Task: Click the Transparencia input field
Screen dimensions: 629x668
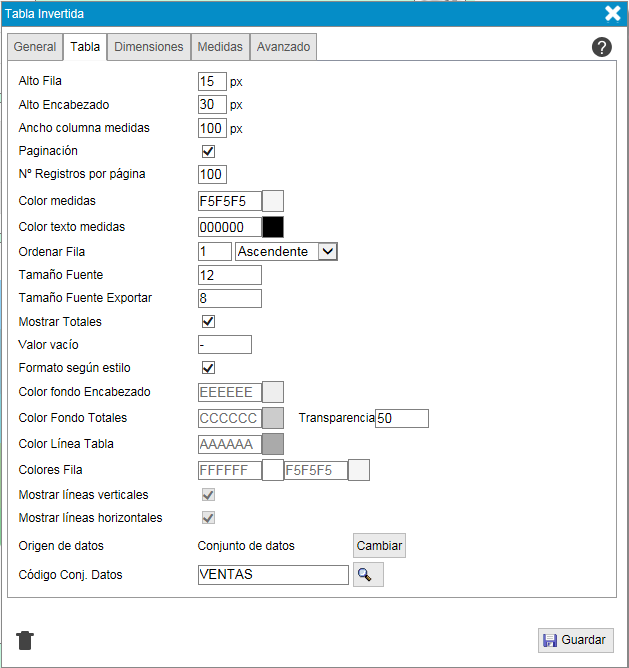Action: (402, 418)
